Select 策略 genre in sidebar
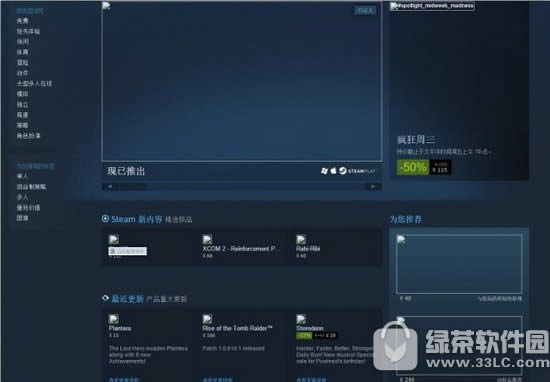Image resolution: width=550 pixels, height=382 pixels. 22,125
